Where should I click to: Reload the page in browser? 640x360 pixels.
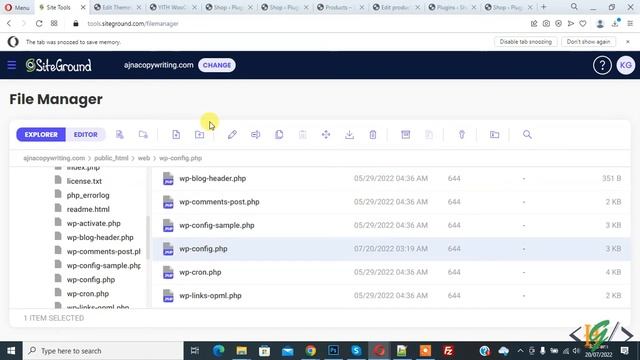(x=39, y=24)
